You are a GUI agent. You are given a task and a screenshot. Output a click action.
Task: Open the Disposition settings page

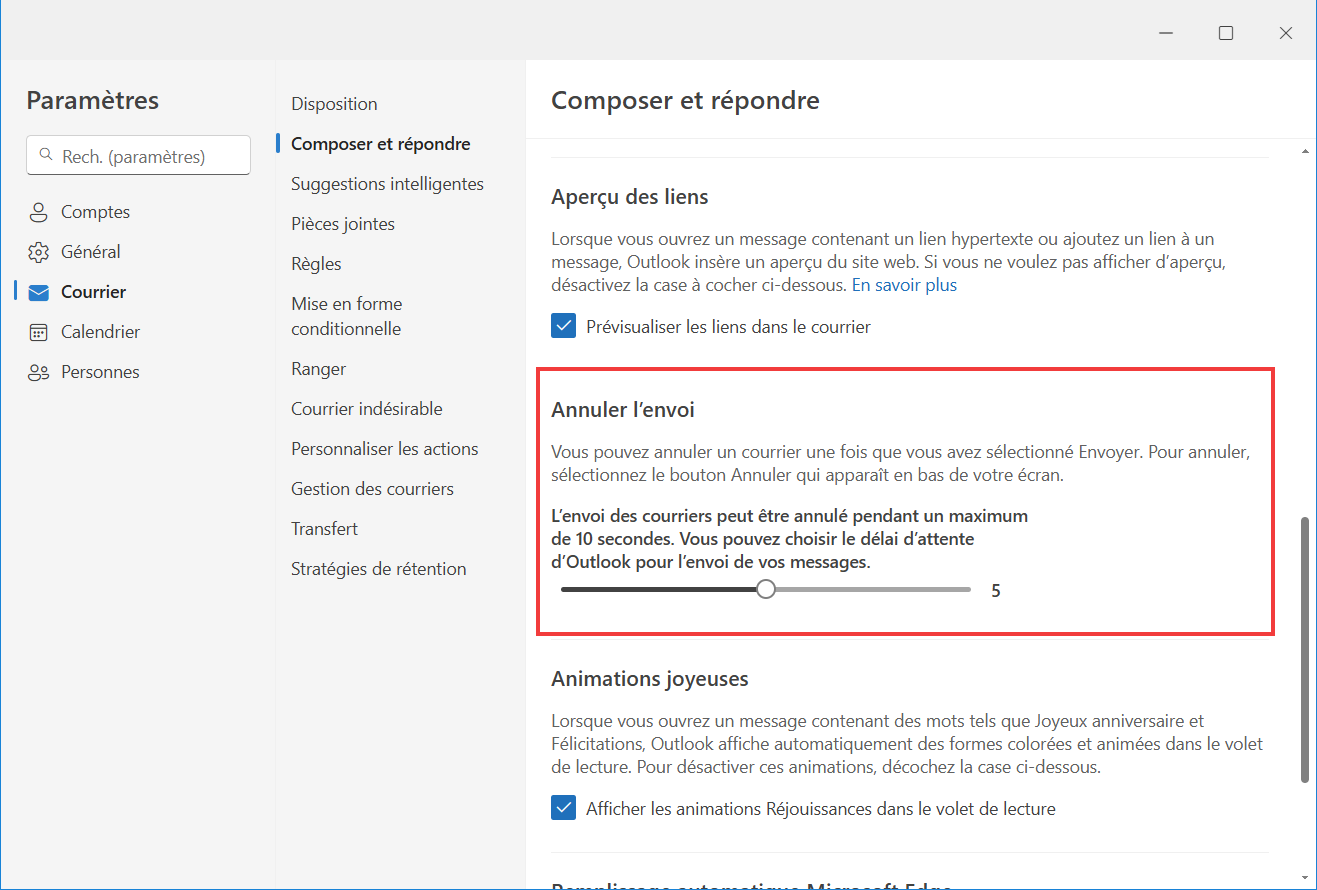334,104
